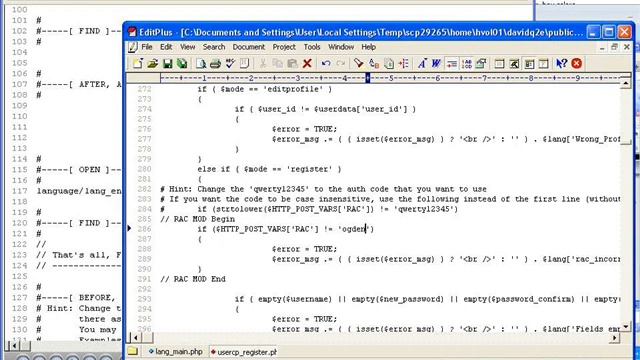640x360 pixels.
Task: Open the Window menu
Action: [341, 47]
